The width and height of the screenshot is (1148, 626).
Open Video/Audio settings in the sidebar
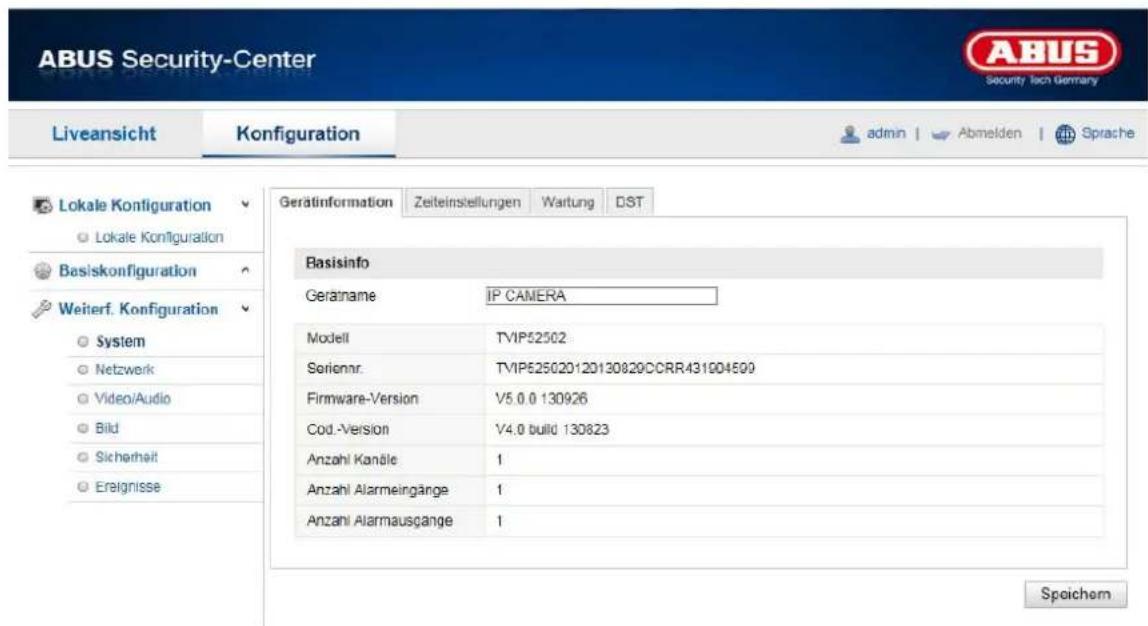tap(133, 399)
